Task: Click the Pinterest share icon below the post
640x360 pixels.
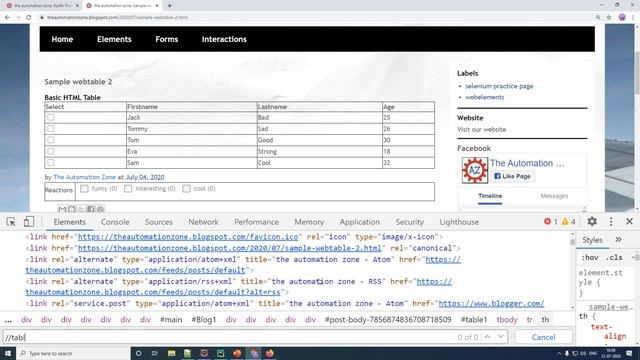Action: pos(100,209)
